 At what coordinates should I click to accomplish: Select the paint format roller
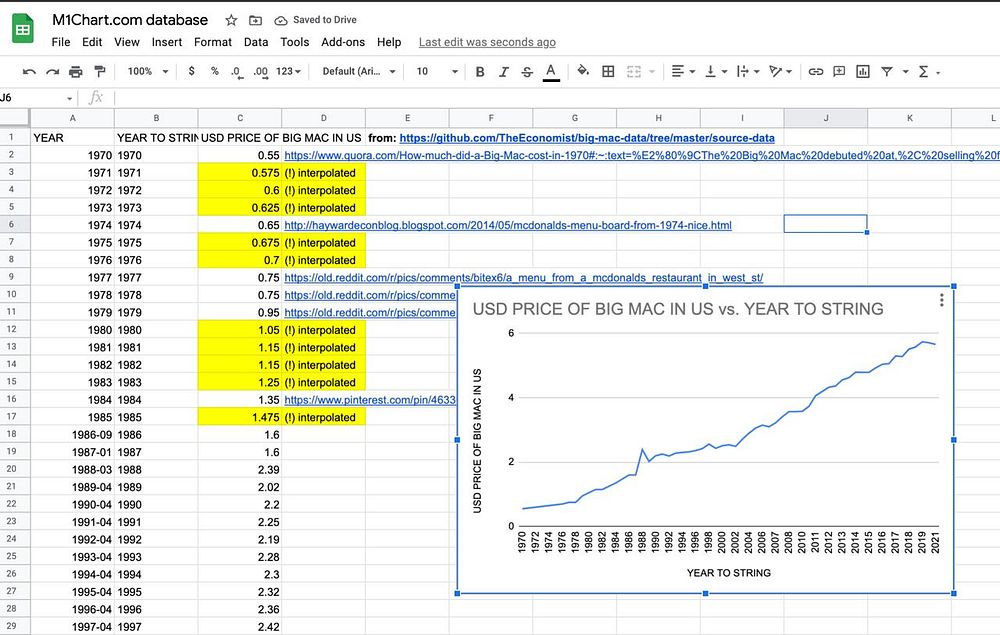pos(99,72)
